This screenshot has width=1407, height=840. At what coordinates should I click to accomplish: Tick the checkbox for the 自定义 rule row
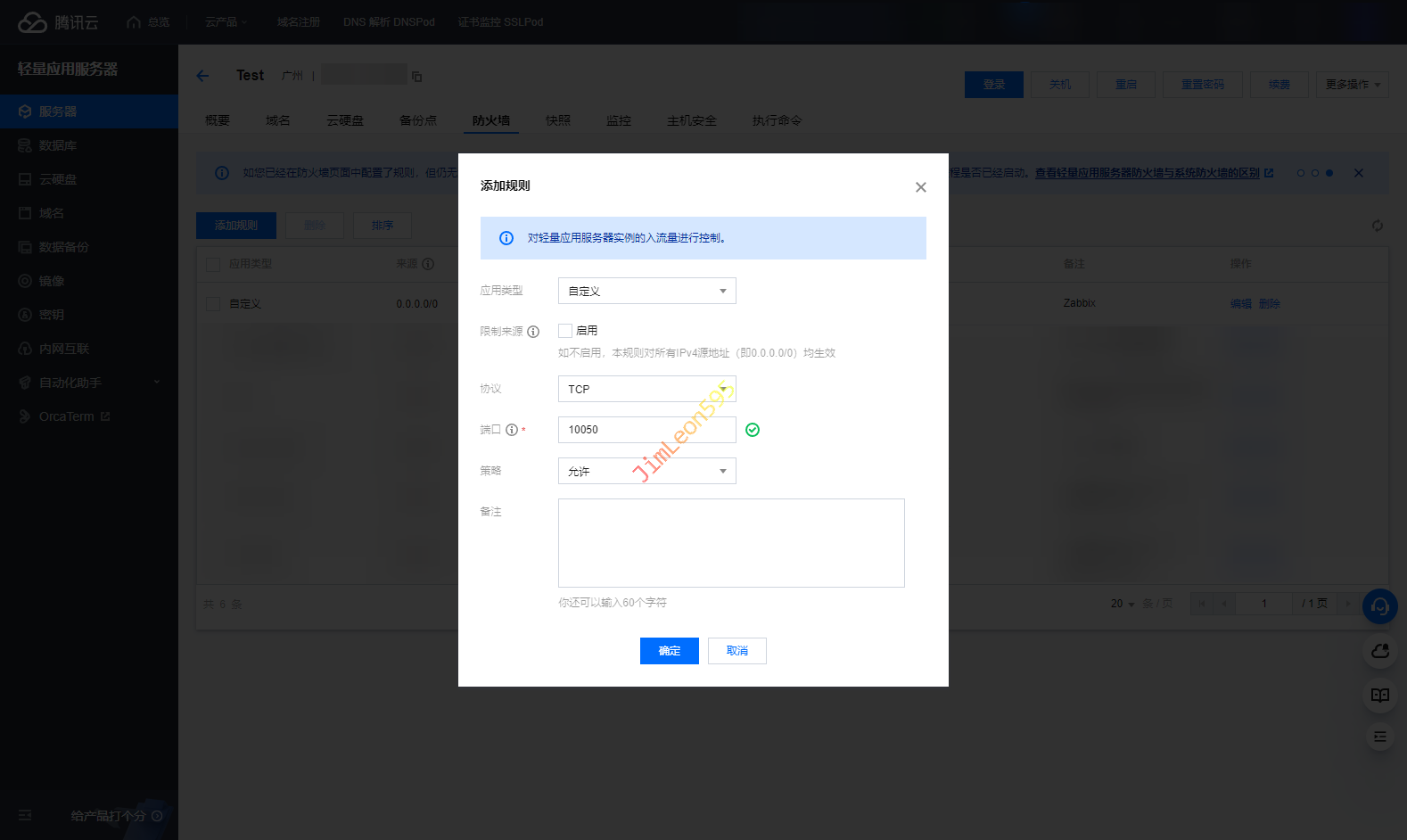[x=213, y=304]
